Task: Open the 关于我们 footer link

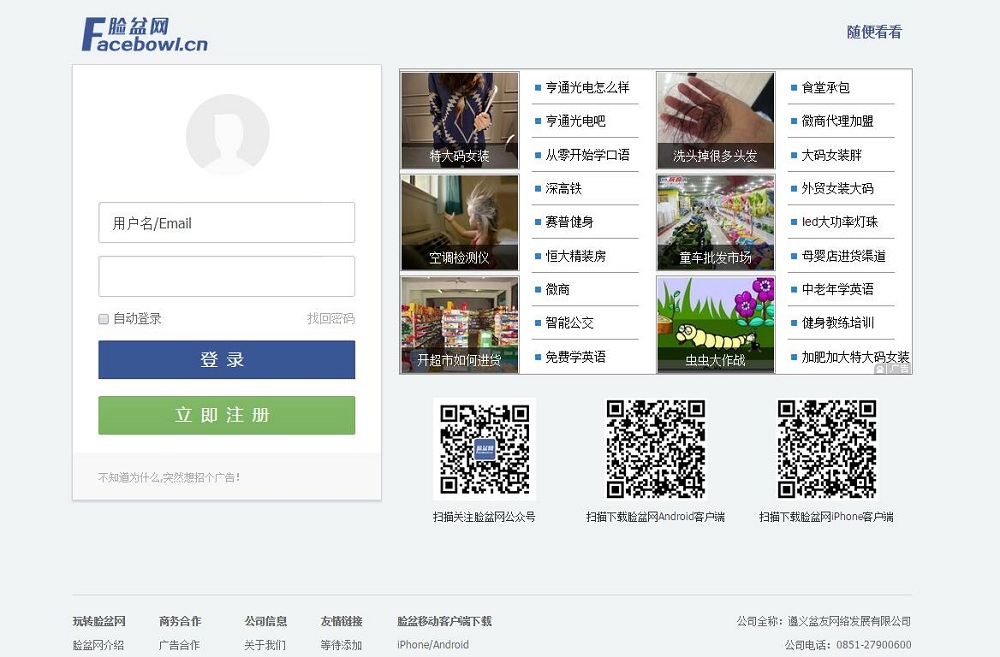Action: pos(265,645)
